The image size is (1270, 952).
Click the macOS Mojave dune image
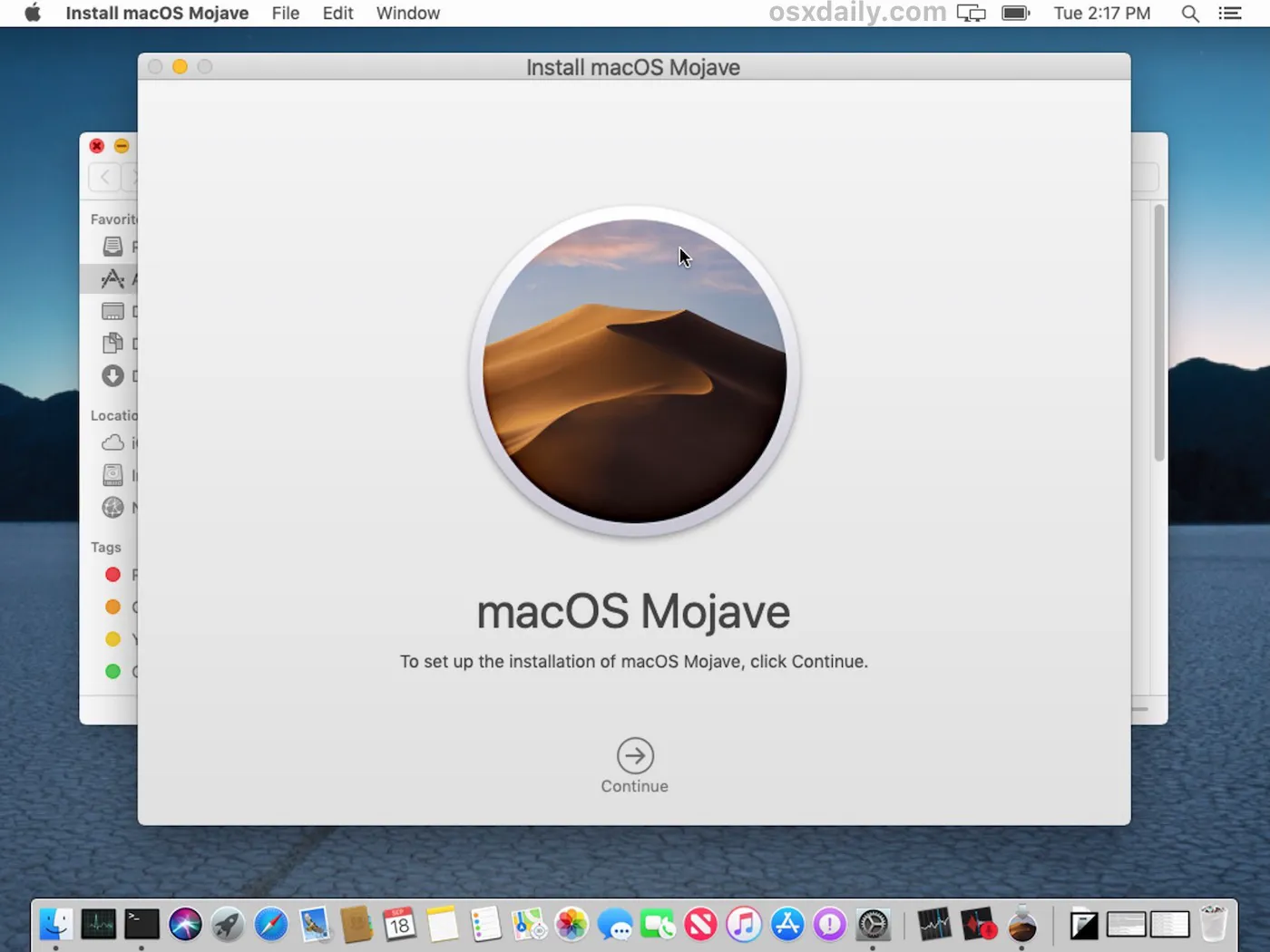tap(634, 372)
